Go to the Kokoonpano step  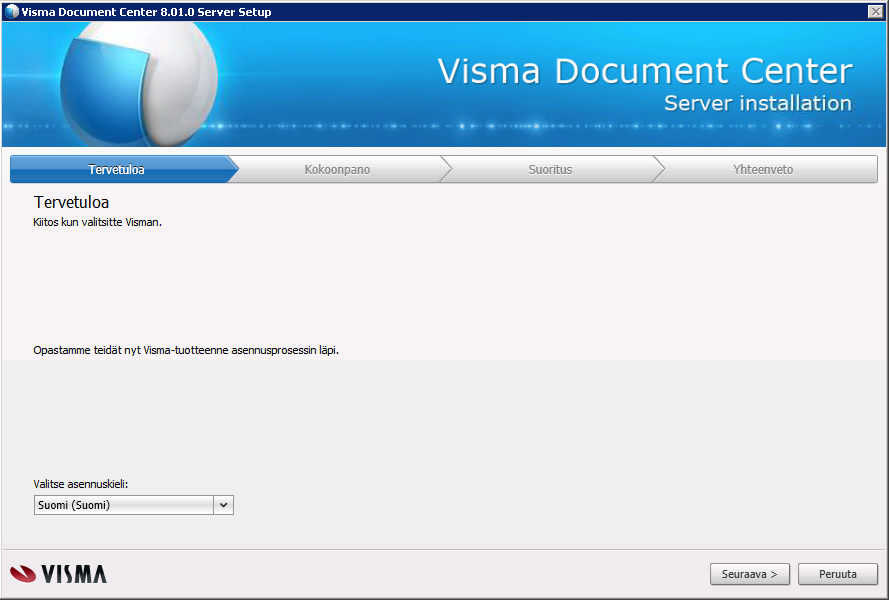tap(337, 170)
